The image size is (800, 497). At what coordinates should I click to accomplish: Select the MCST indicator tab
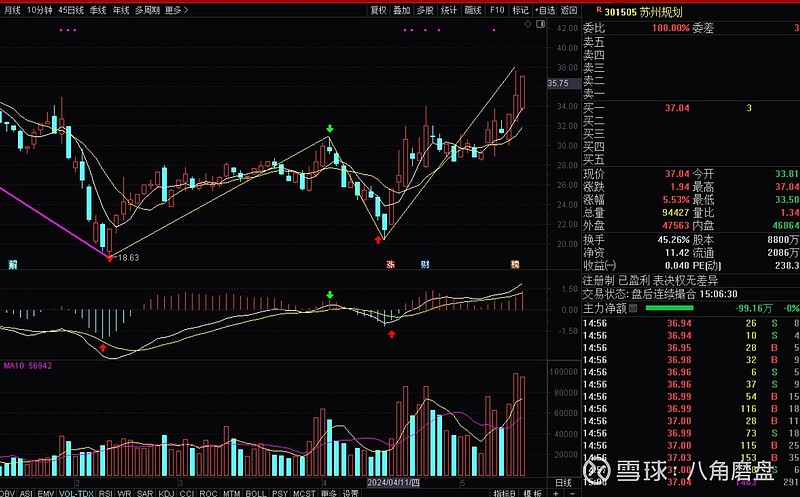click(304, 493)
